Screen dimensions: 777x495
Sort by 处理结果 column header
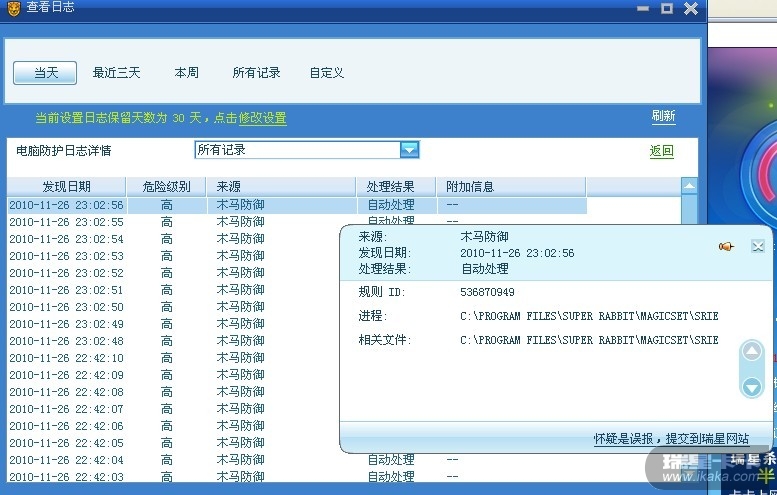click(x=396, y=187)
